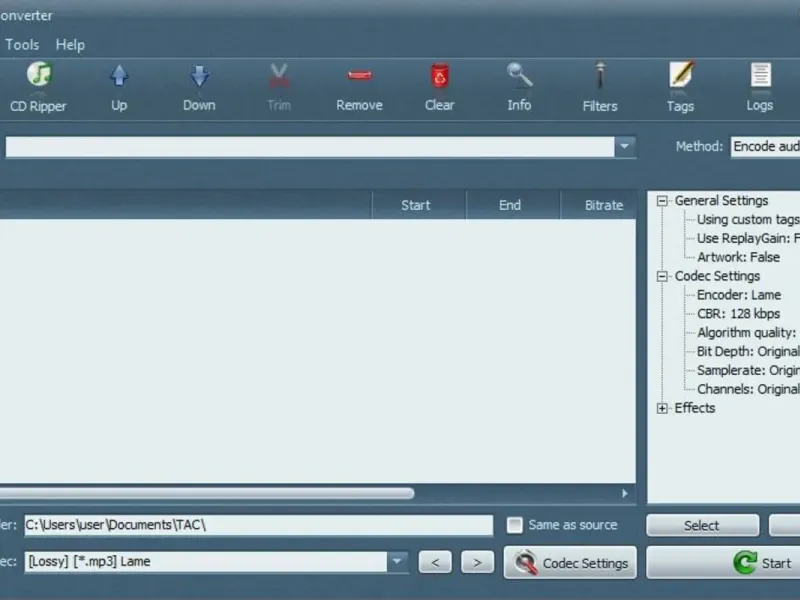Click the 'Effects' tree label
Image resolution: width=800 pixels, height=600 pixels.
click(x=695, y=408)
